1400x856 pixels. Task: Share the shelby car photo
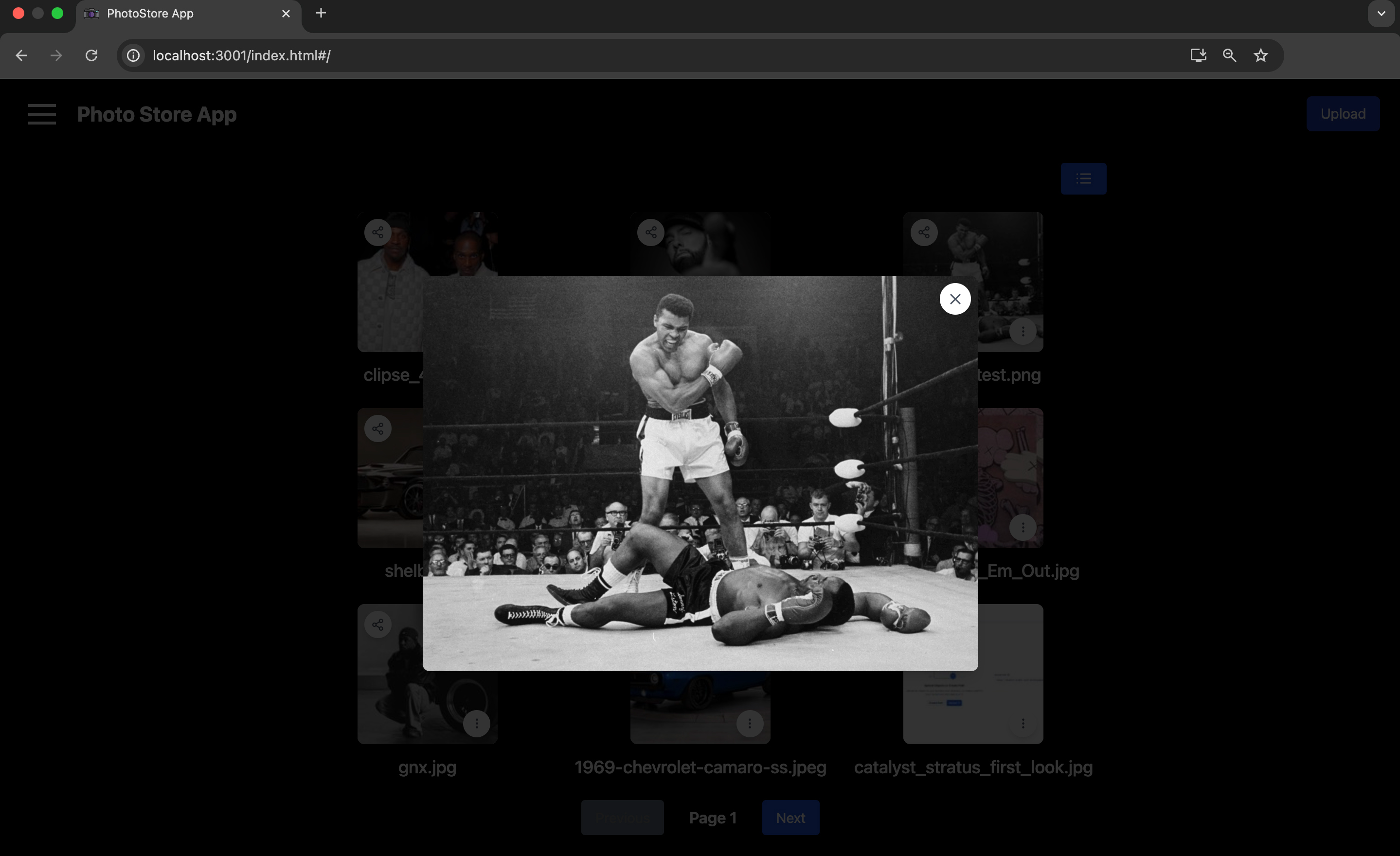[x=378, y=429]
